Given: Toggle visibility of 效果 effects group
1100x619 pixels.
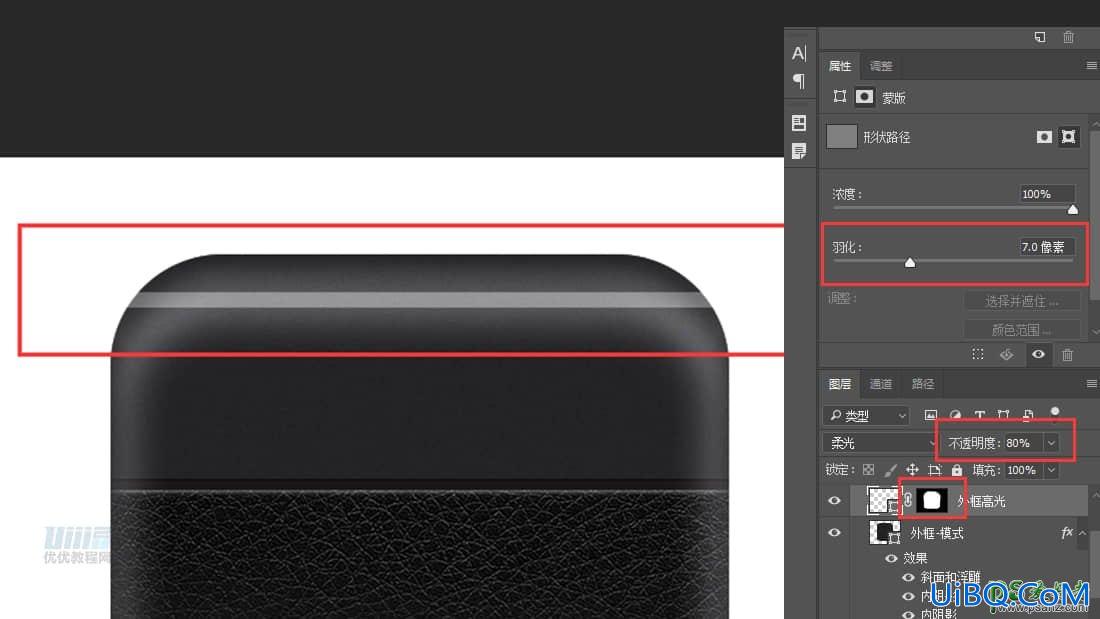Looking at the screenshot, I should (x=891, y=559).
